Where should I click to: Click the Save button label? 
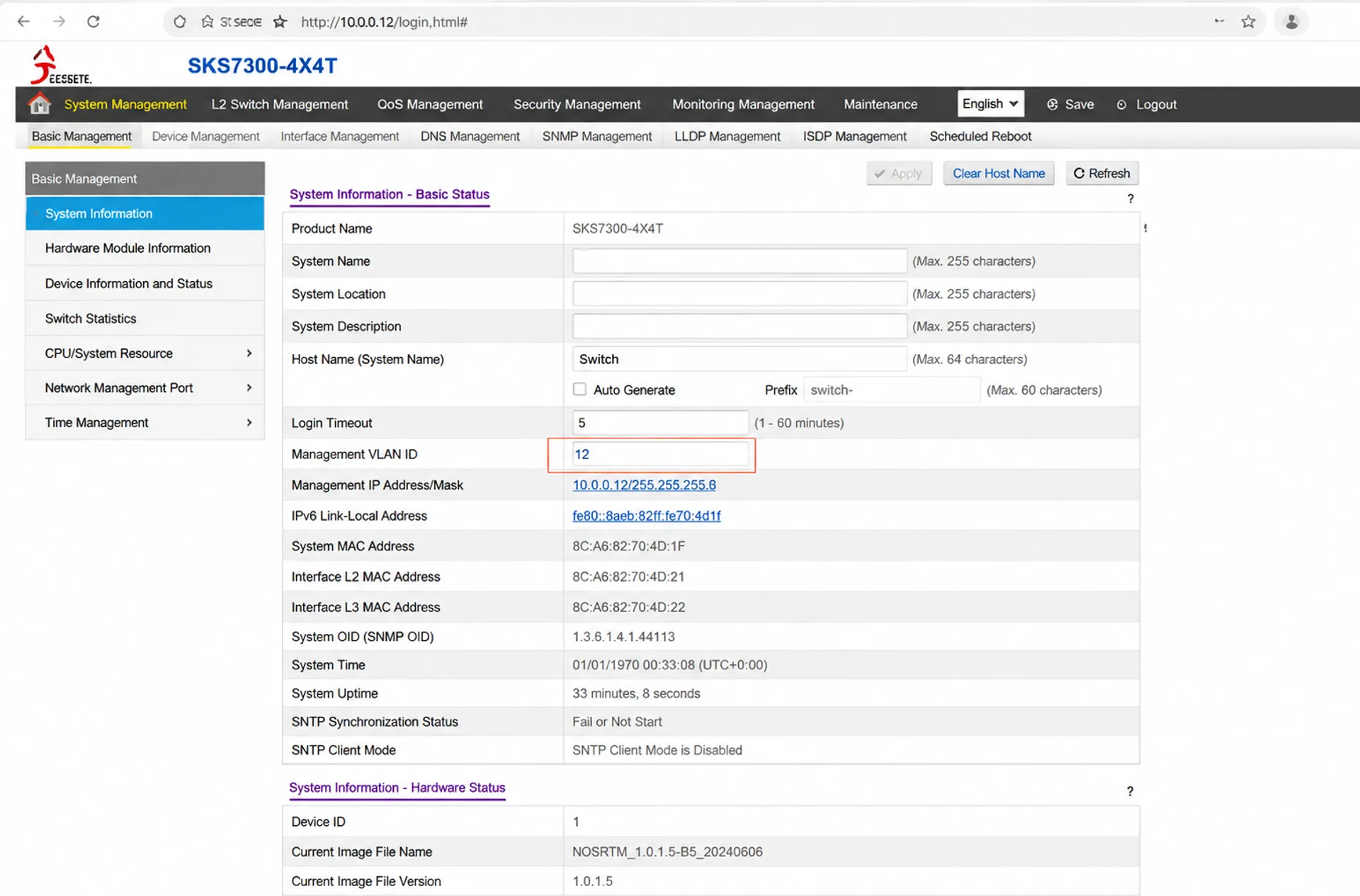click(x=1079, y=105)
